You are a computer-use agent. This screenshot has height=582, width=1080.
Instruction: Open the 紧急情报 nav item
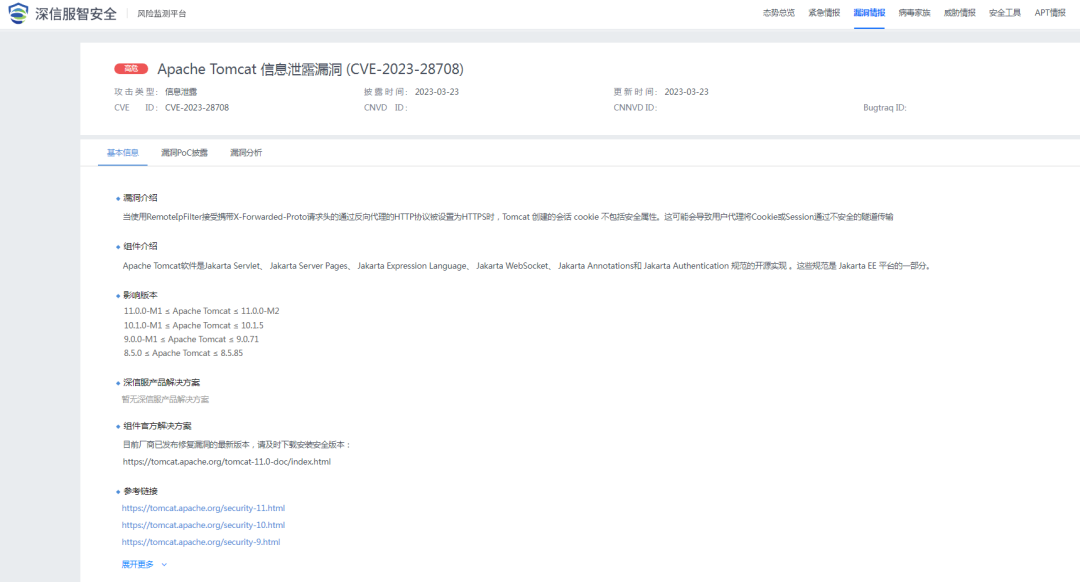(x=824, y=13)
